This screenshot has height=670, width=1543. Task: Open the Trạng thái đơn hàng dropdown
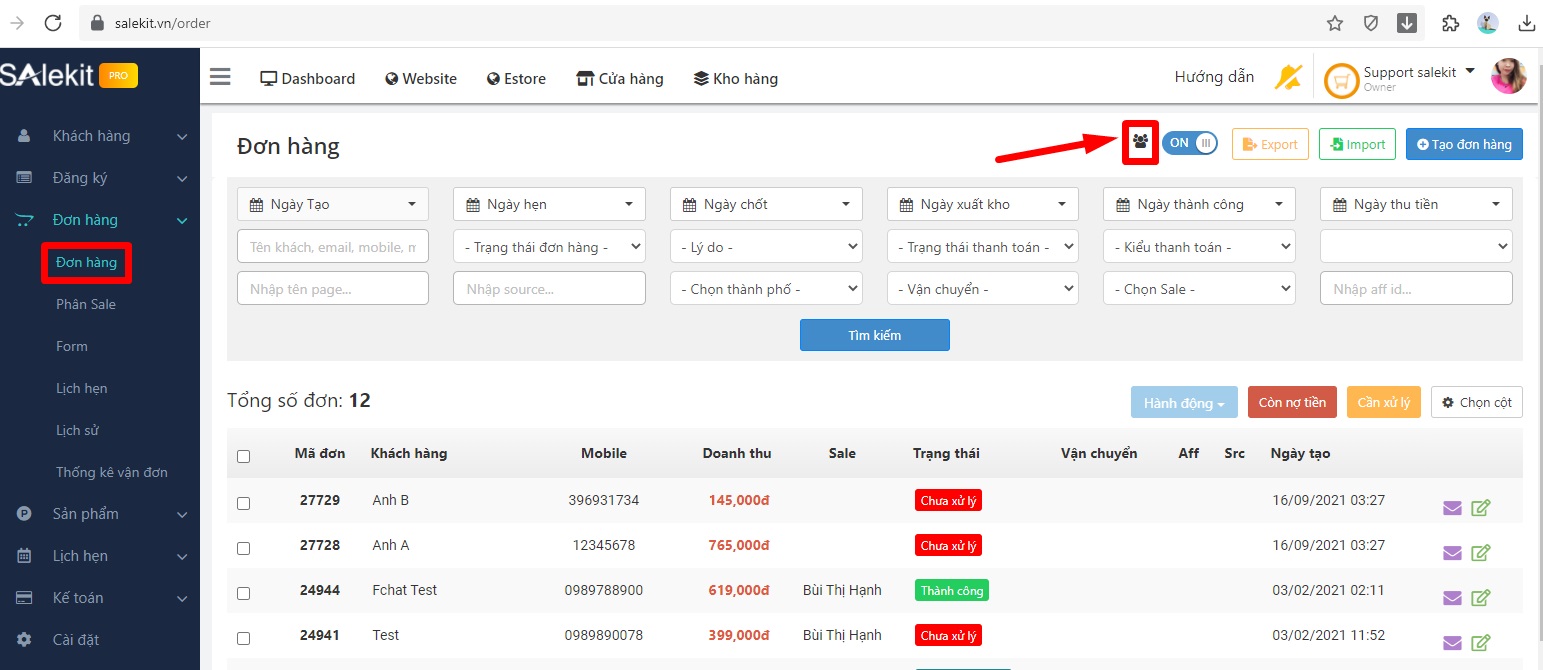[x=549, y=247]
